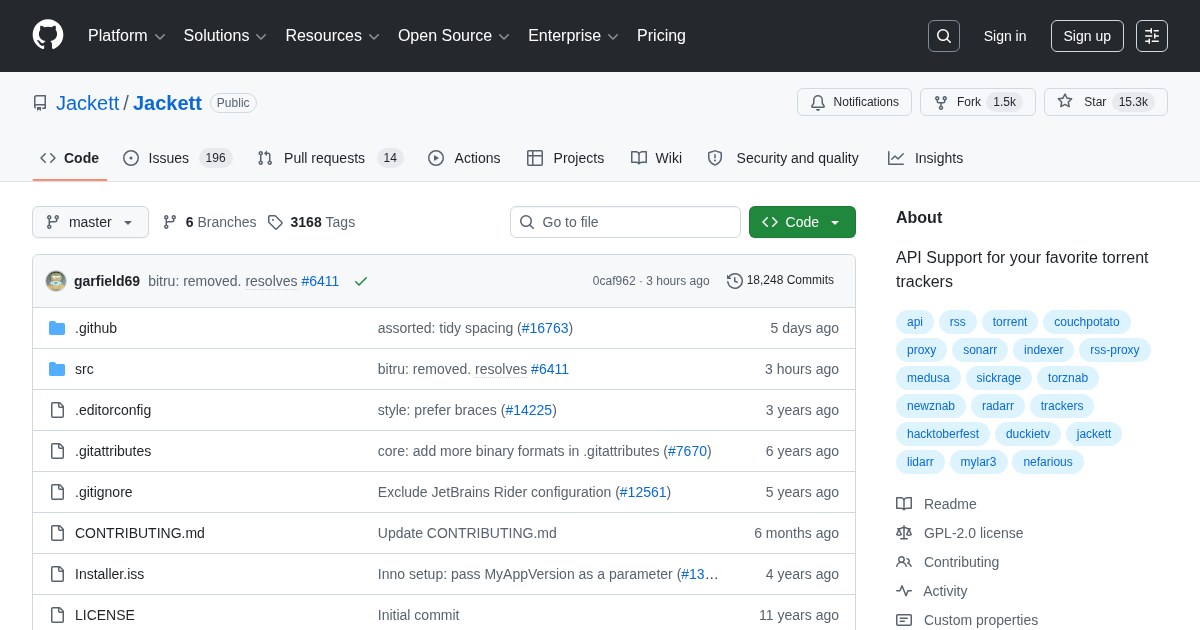Switch to the Code tab
This screenshot has height=630, width=1200.
click(70, 158)
